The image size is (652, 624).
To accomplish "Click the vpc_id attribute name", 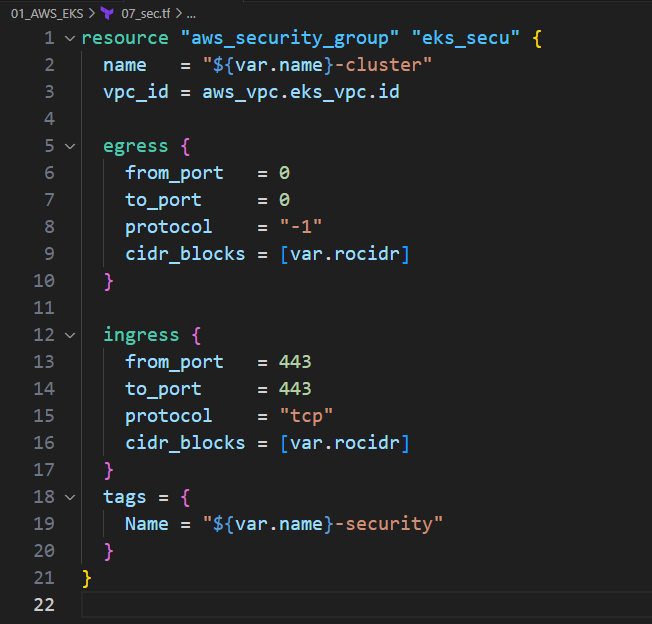I will (x=136, y=92).
